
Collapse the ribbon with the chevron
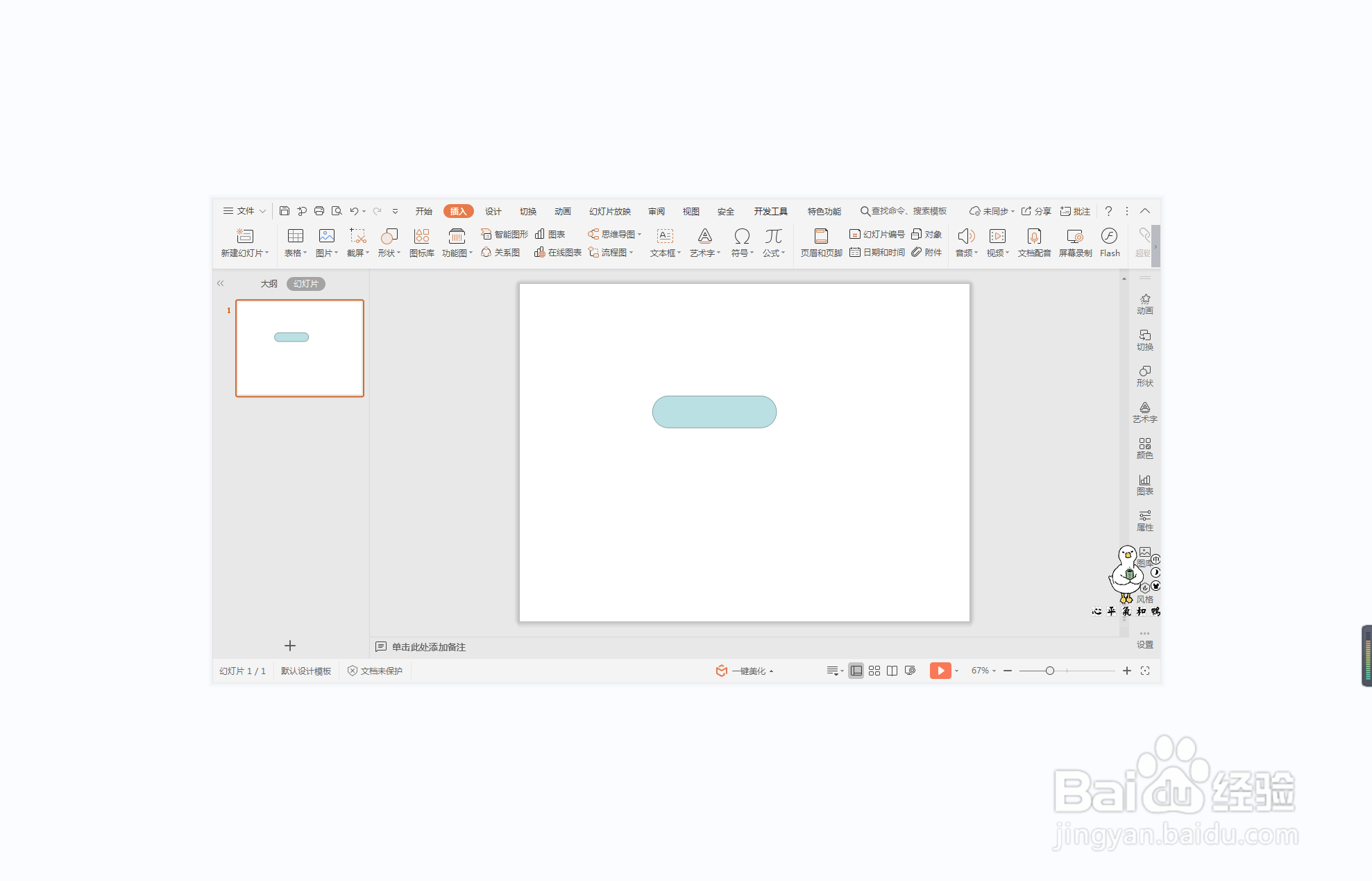pyautogui.click(x=1145, y=211)
